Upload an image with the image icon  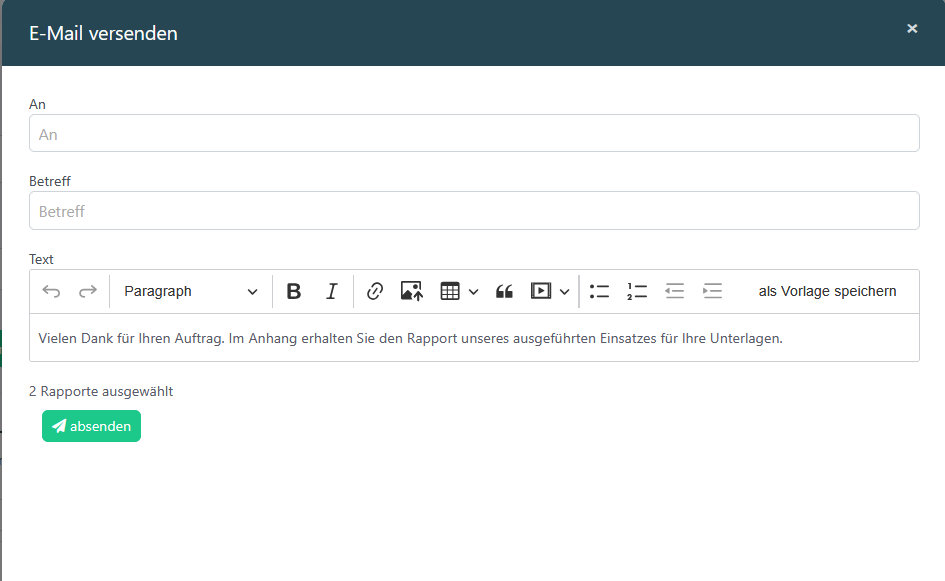(412, 292)
